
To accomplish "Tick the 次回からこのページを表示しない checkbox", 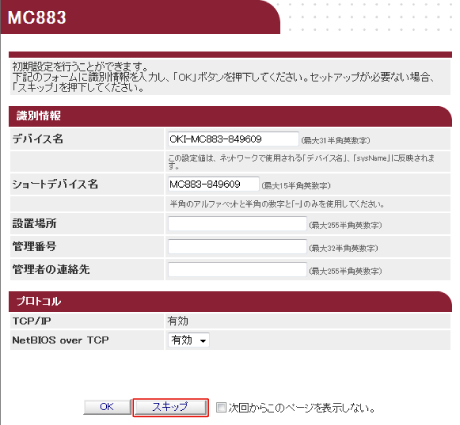I will pyautogui.click(x=221, y=407).
